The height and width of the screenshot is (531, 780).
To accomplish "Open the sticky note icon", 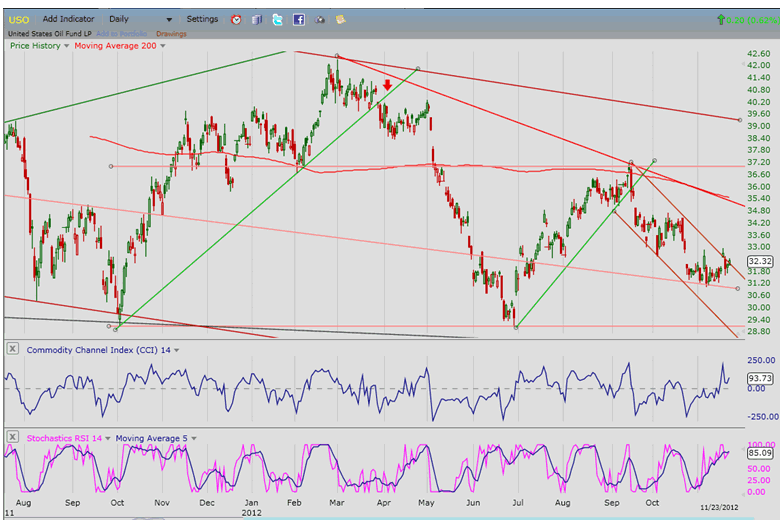I will pos(340,19).
